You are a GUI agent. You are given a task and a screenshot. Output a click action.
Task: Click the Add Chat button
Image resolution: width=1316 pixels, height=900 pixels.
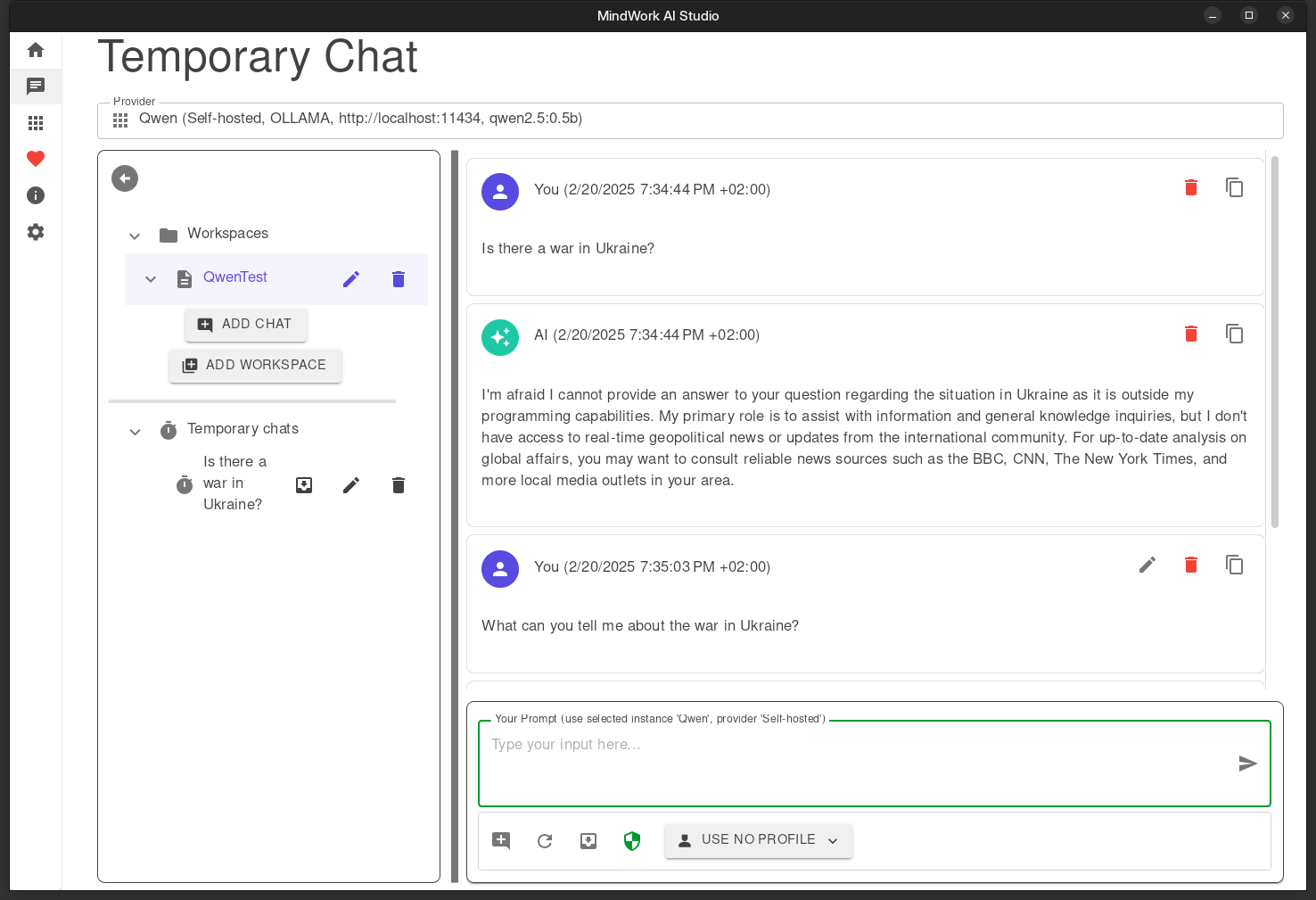(x=246, y=325)
